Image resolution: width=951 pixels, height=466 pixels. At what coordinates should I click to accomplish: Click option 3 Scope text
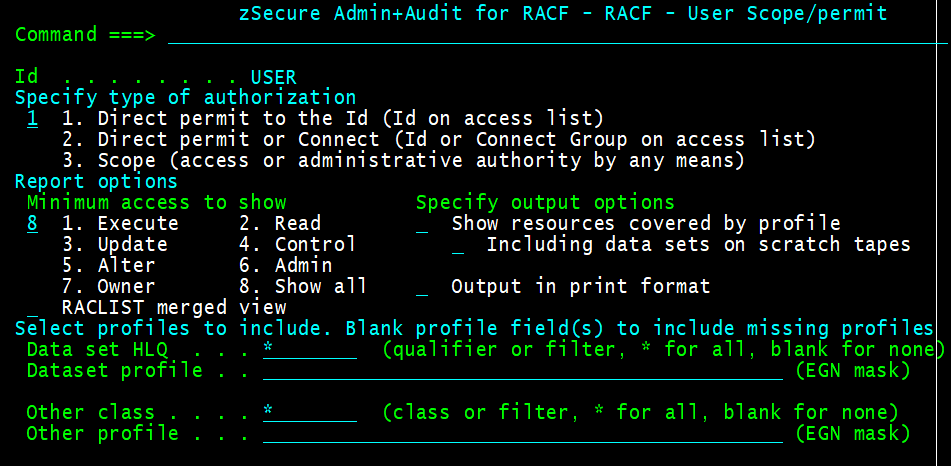coord(403,160)
